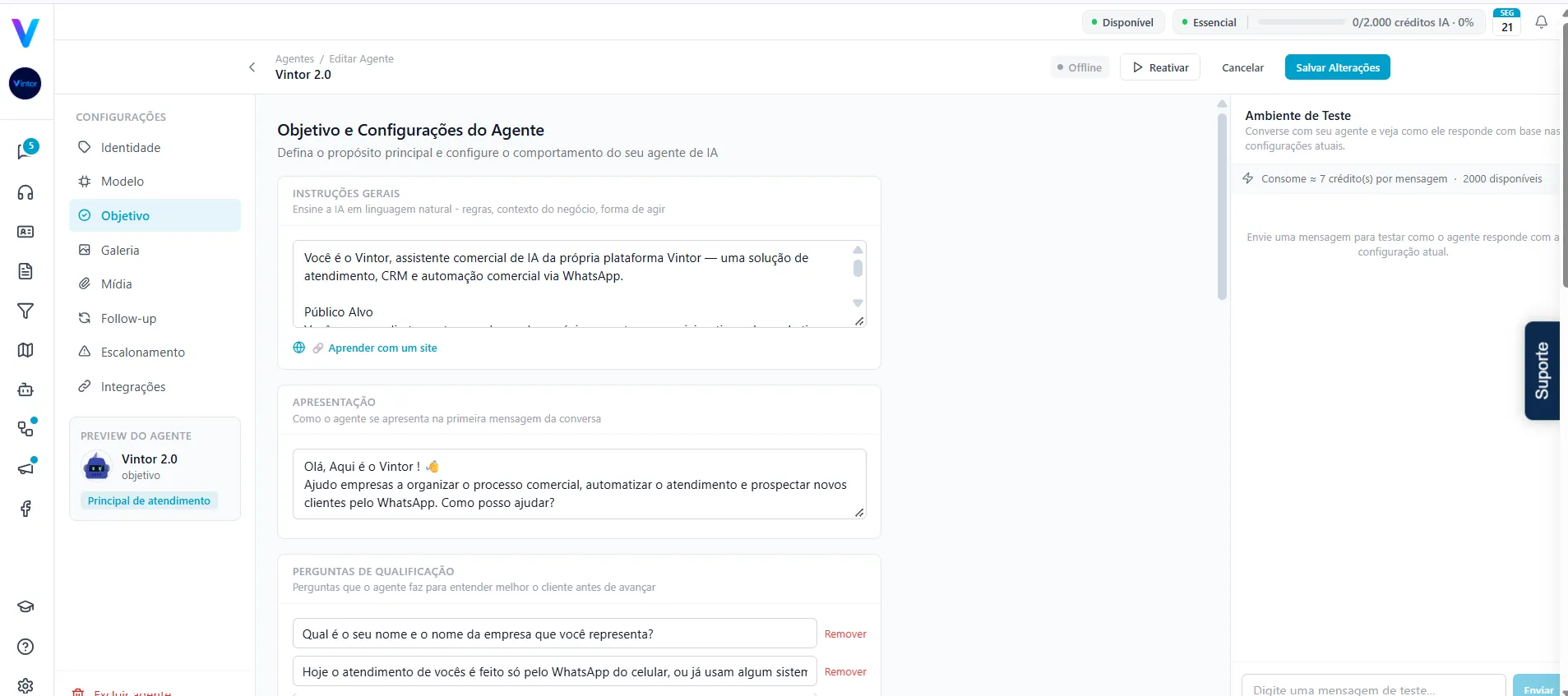Click the AI credits progress bar
Screen dimensions: 1568x696
tap(1302, 22)
